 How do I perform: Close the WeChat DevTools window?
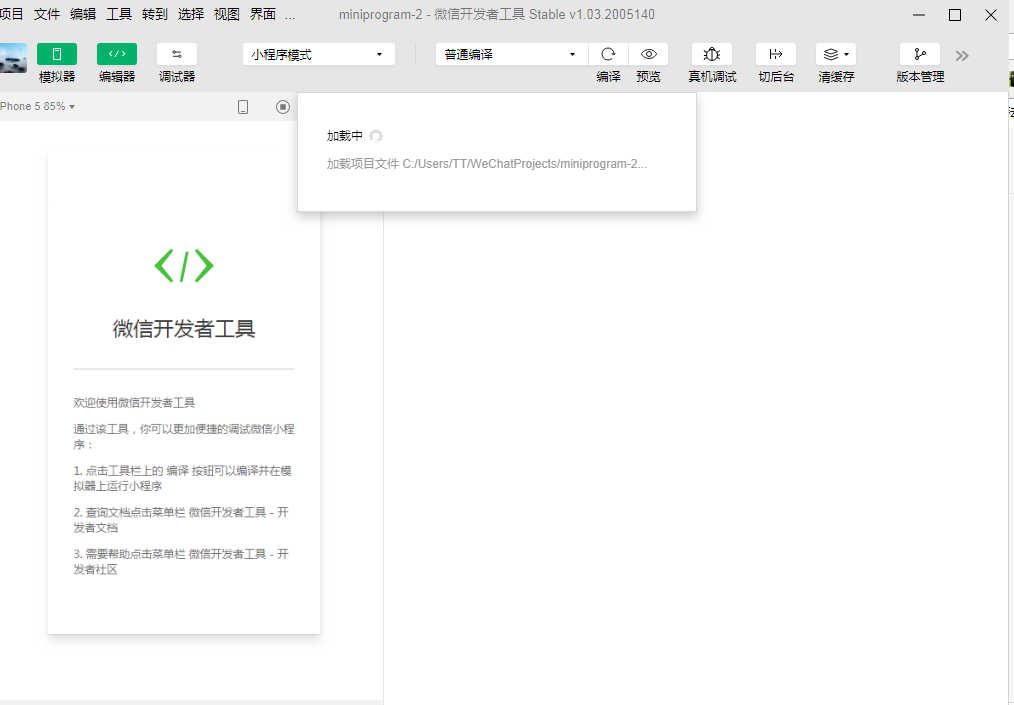991,15
